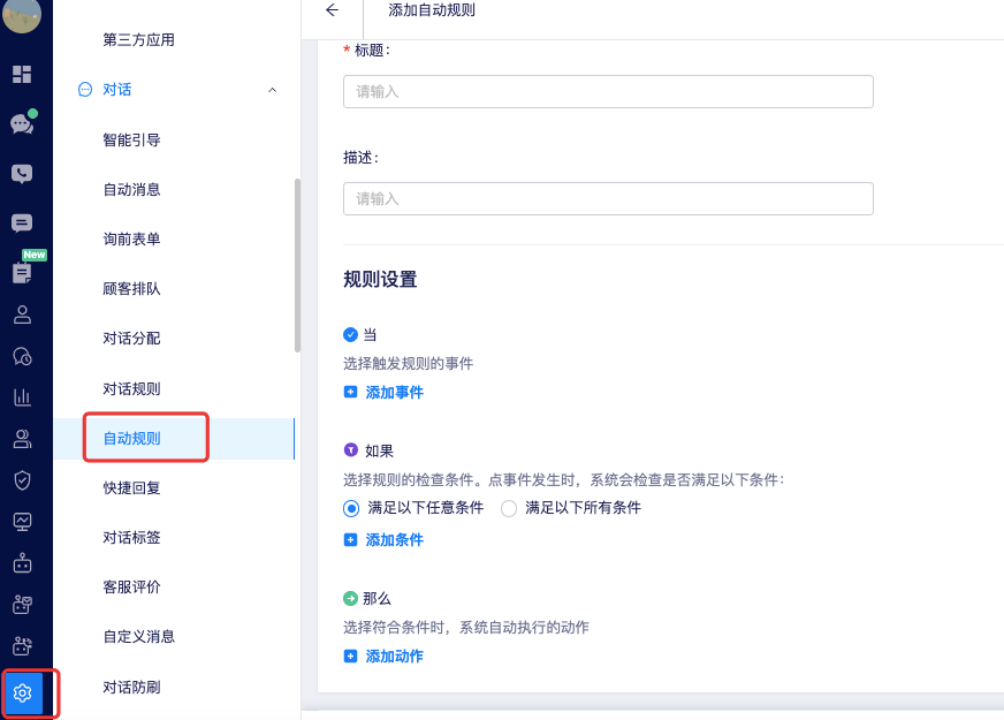Image resolution: width=1004 pixels, height=720 pixels.
Task: Open the note icon with New badge
Action: point(22,273)
